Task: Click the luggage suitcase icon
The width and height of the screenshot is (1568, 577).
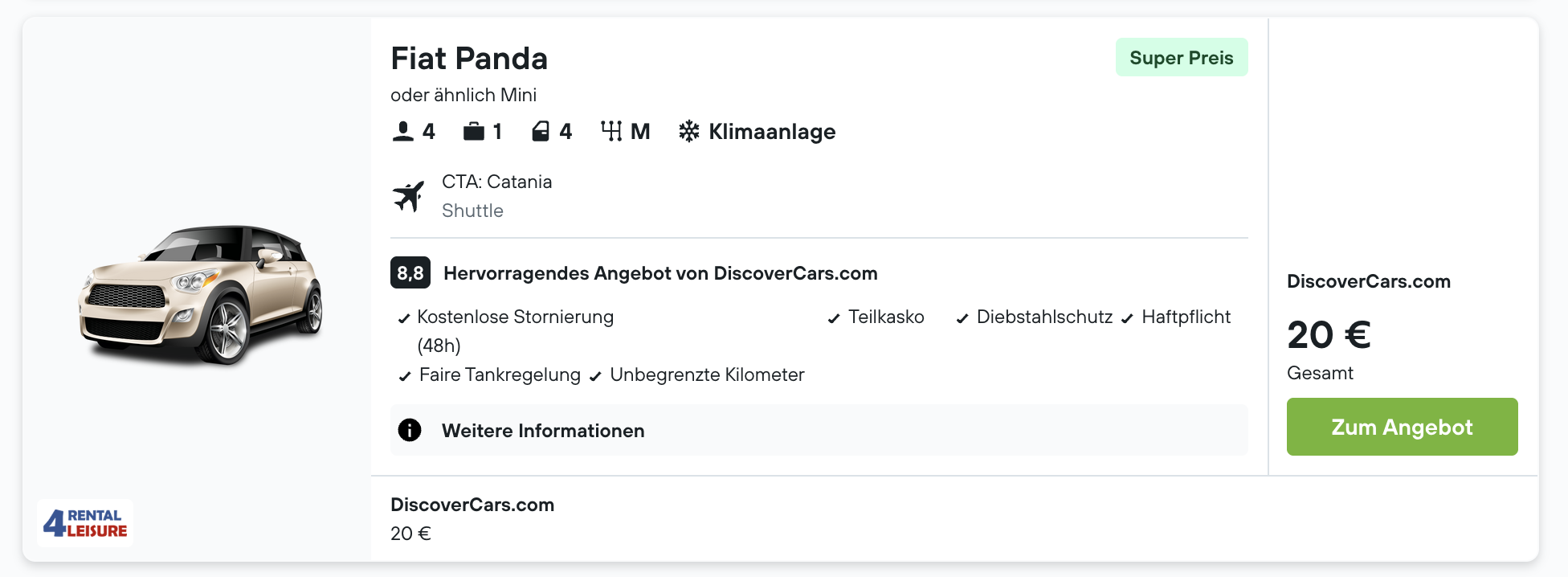Action: tap(473, 132)
